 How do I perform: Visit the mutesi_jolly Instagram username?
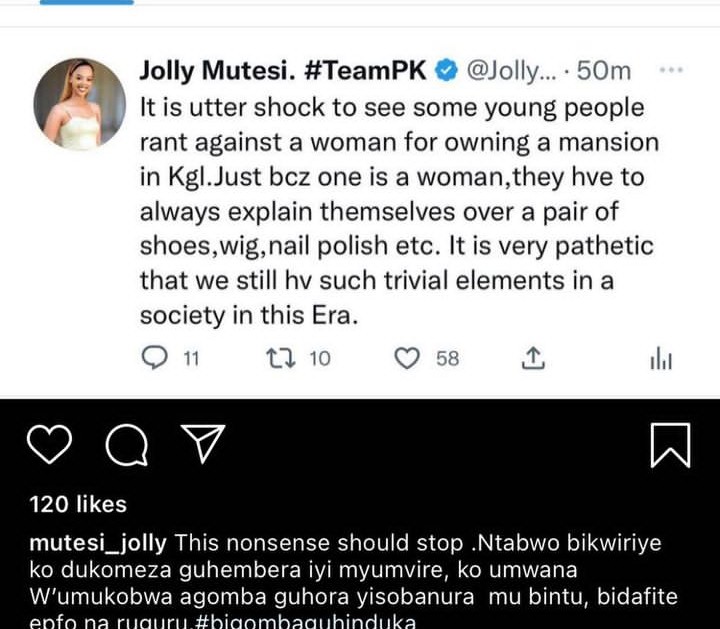(99, 544)
